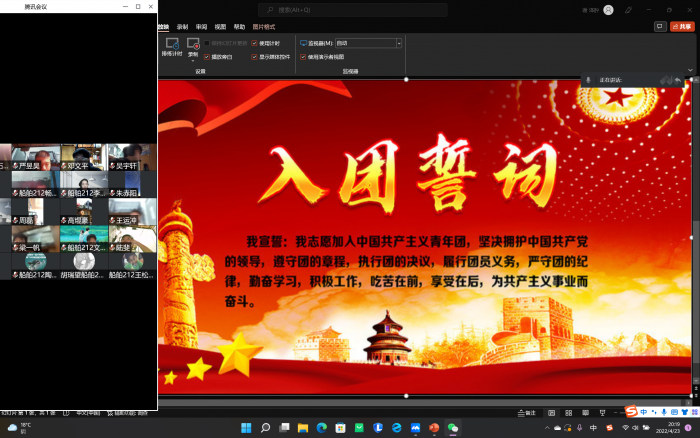The image size is (700, 438).
Task: Click the vertical scrollbar of the slide pane
Action: coord(696,232)
